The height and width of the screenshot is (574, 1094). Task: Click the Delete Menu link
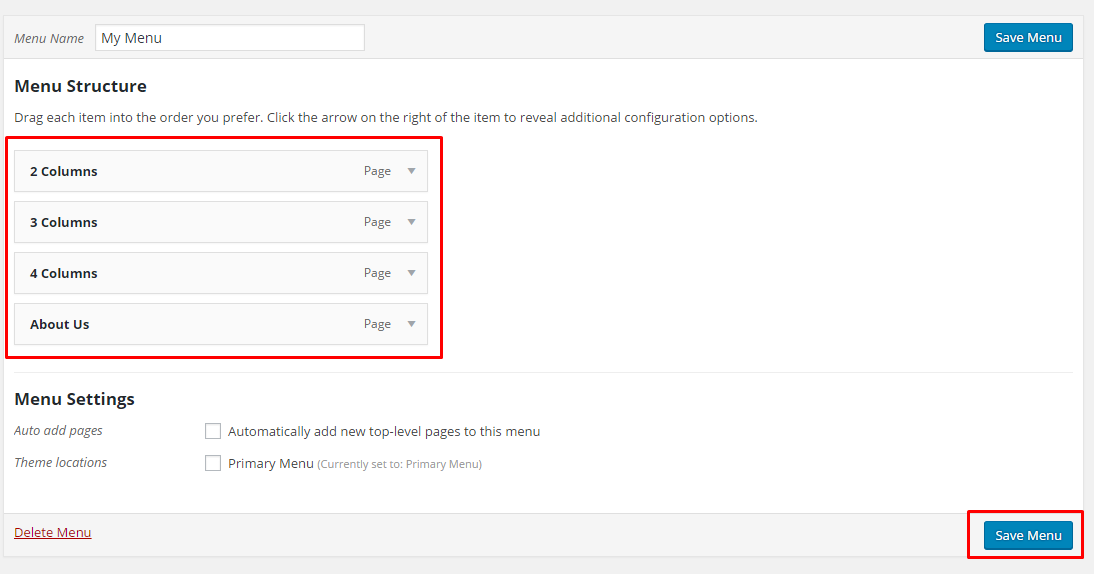click(52, 532)
